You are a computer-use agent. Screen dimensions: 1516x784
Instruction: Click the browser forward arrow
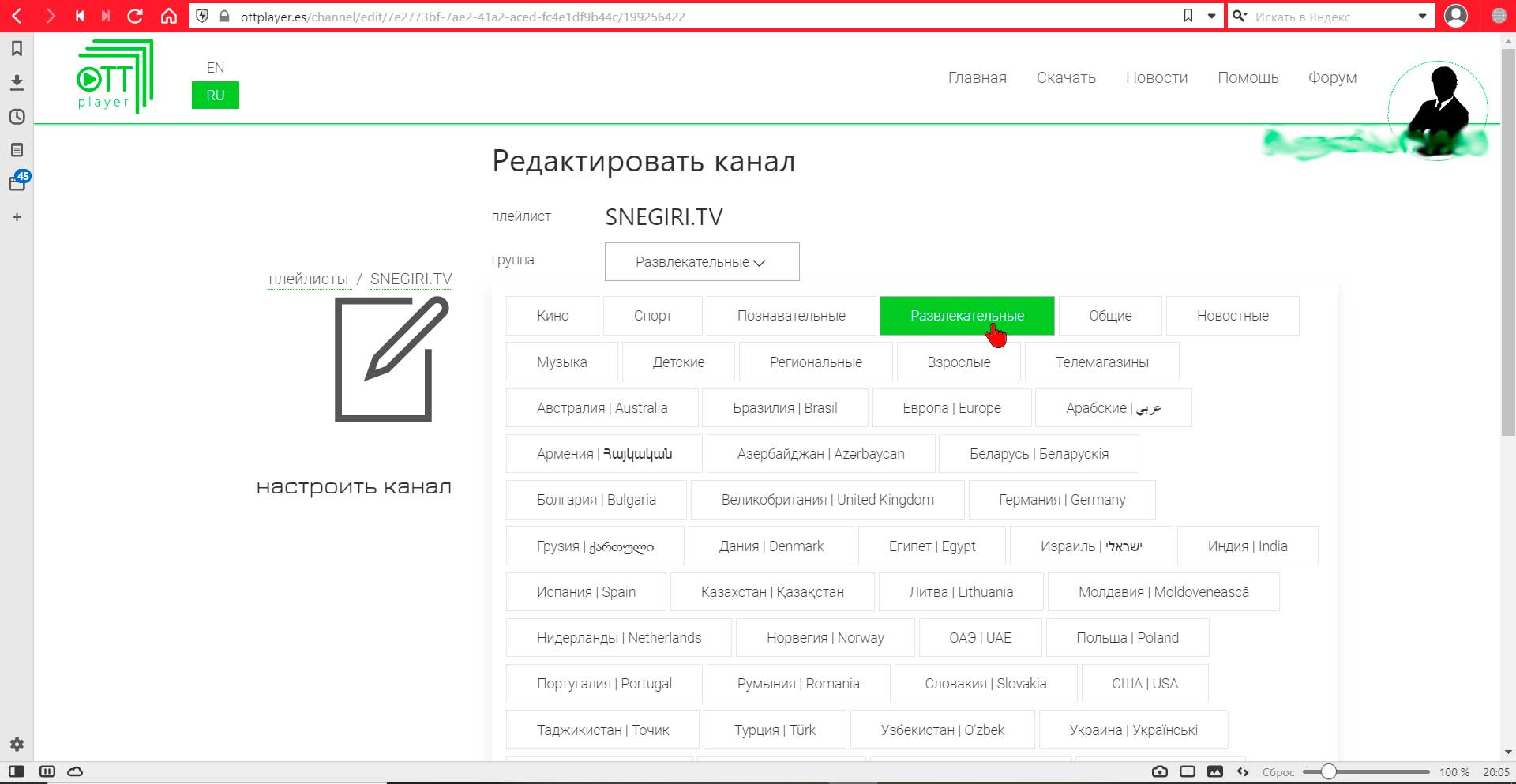pyautogui.click(x=50, y=16)
